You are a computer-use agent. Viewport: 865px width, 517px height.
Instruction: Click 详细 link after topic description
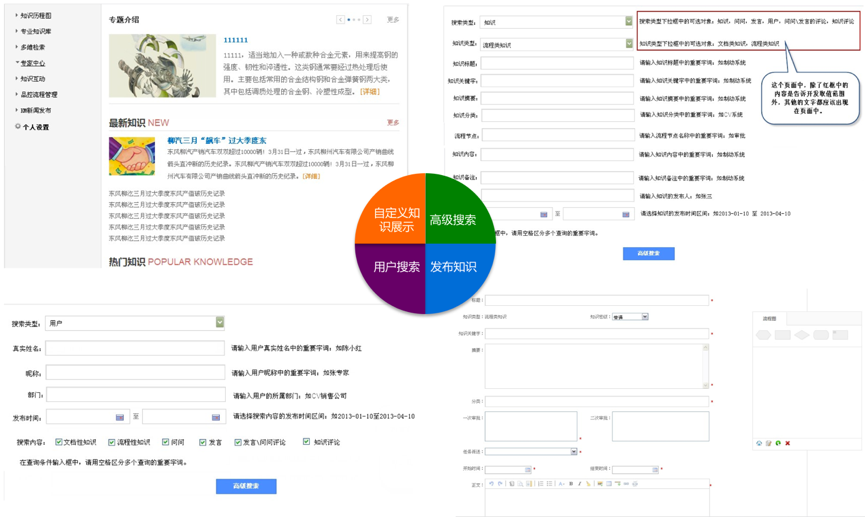370,92
